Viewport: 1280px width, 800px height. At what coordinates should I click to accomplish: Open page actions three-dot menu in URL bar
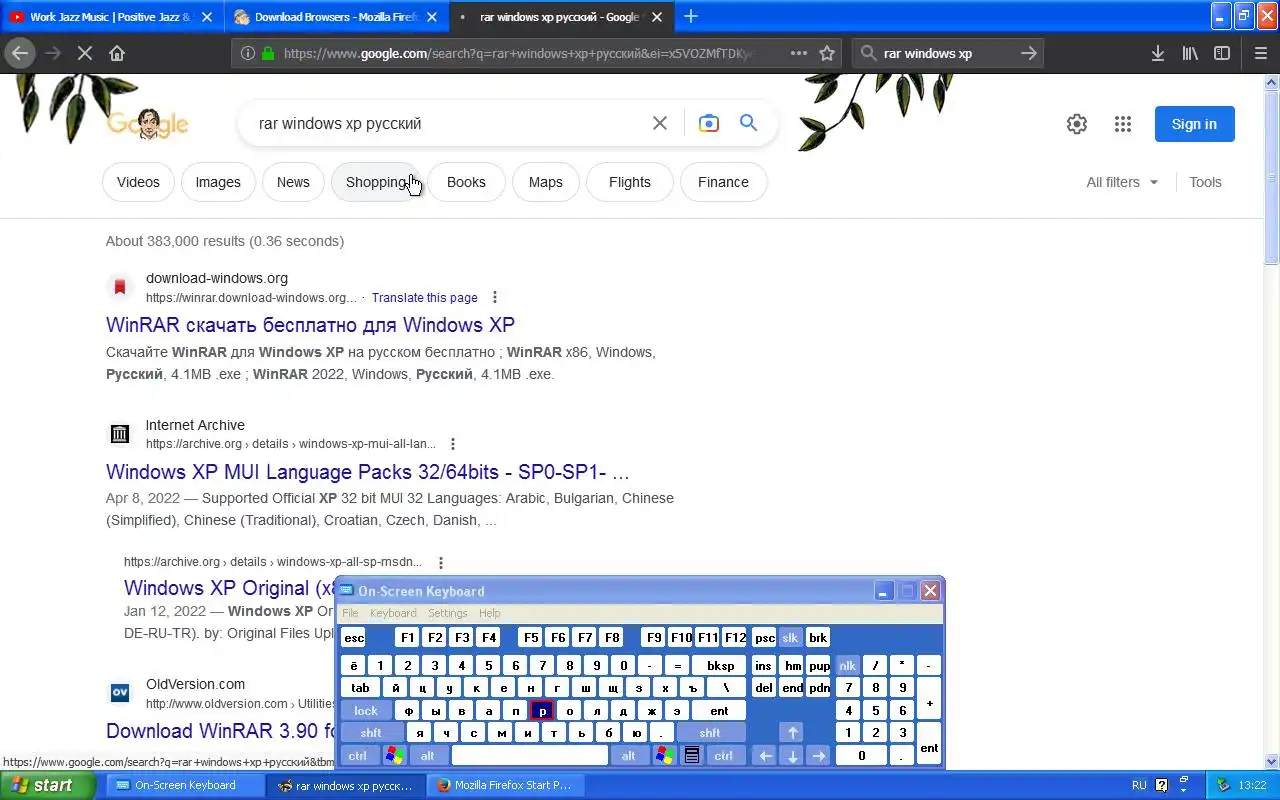[799, 53]
